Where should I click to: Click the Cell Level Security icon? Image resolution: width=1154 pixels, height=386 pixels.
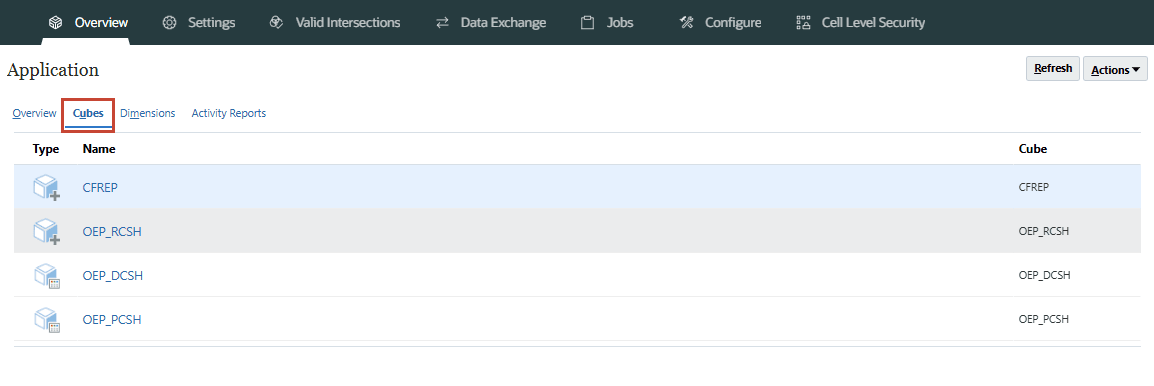click(803, 23)
